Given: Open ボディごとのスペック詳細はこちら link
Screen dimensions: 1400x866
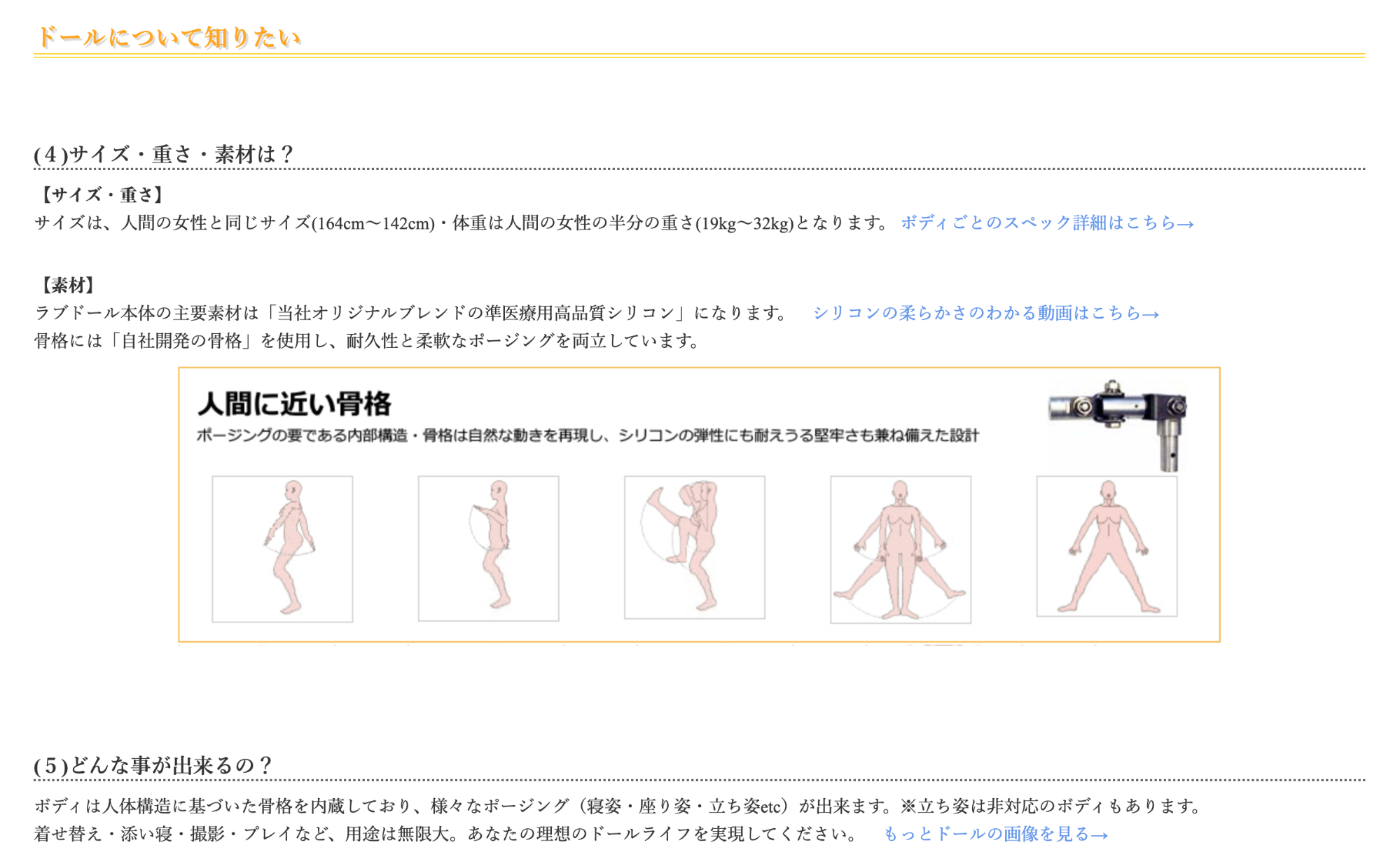Looking at the screenshot, I should click(1046, 223).
